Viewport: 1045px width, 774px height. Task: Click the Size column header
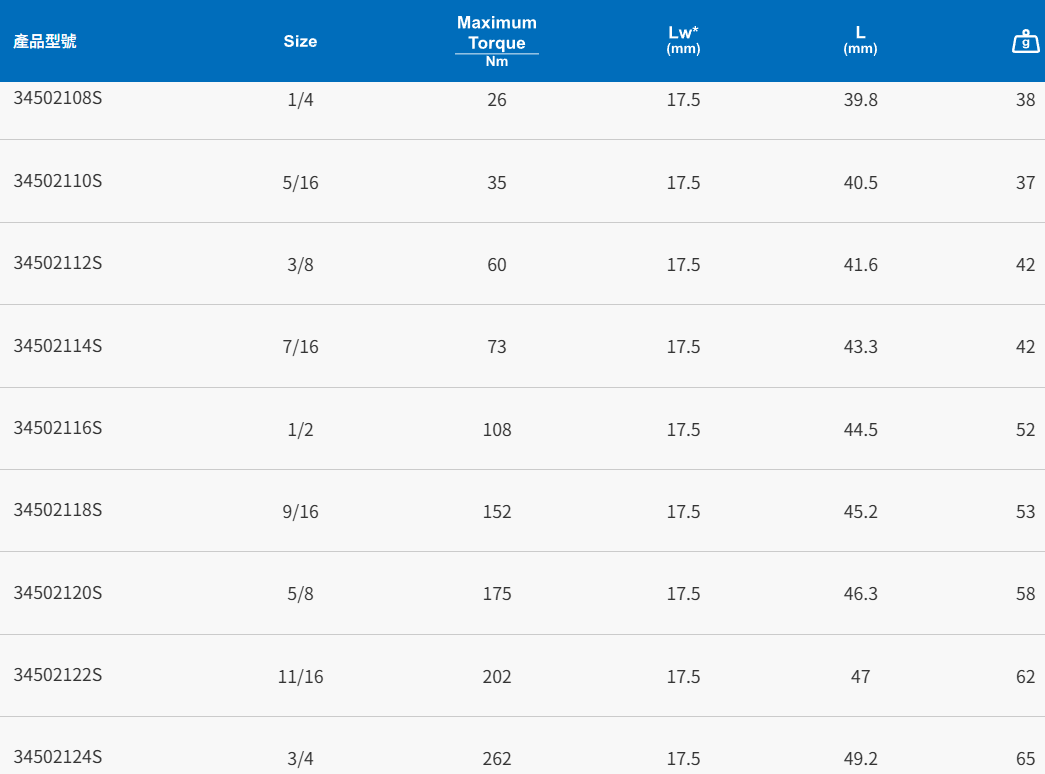[300, 41]
